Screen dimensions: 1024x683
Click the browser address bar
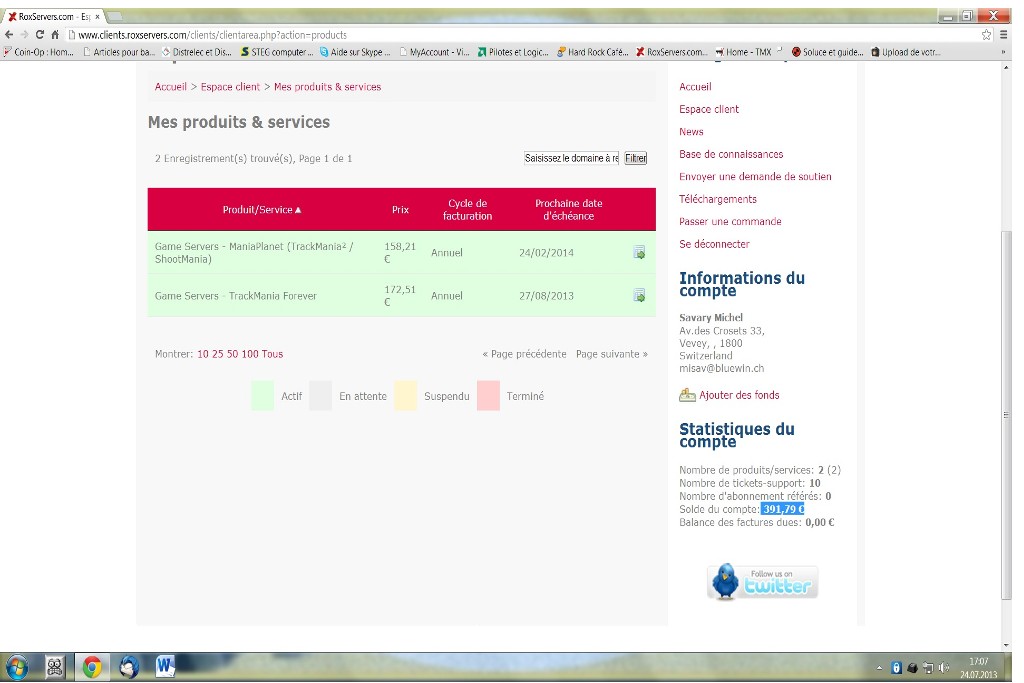tap(522, 35)
